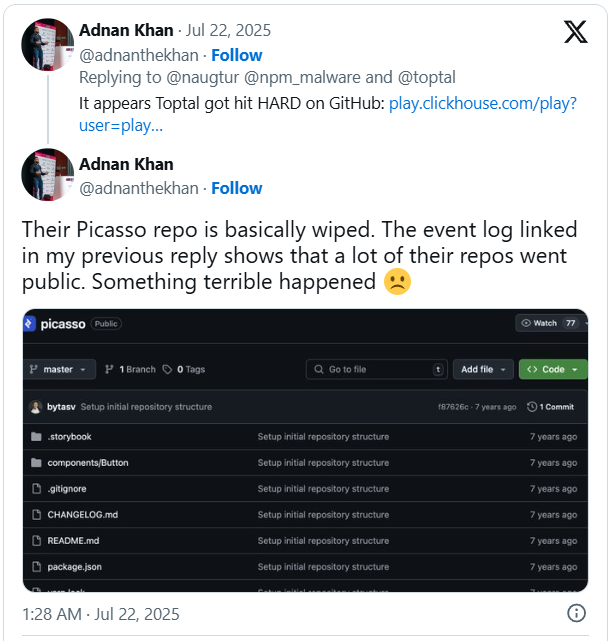
Task: Open the Add file dropdown
Action: [482, 369]
